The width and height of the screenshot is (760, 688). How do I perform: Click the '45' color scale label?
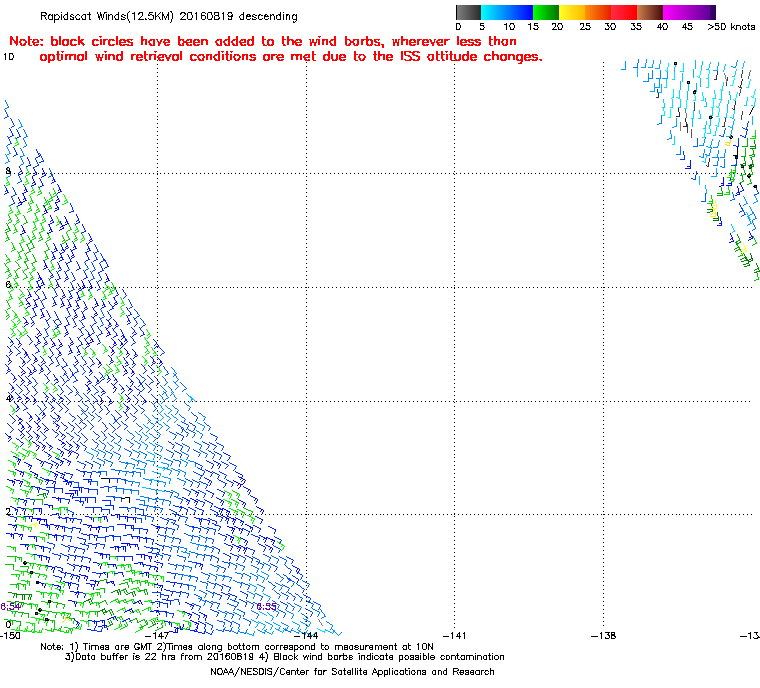pyautogui.click(x=687, y=27)
